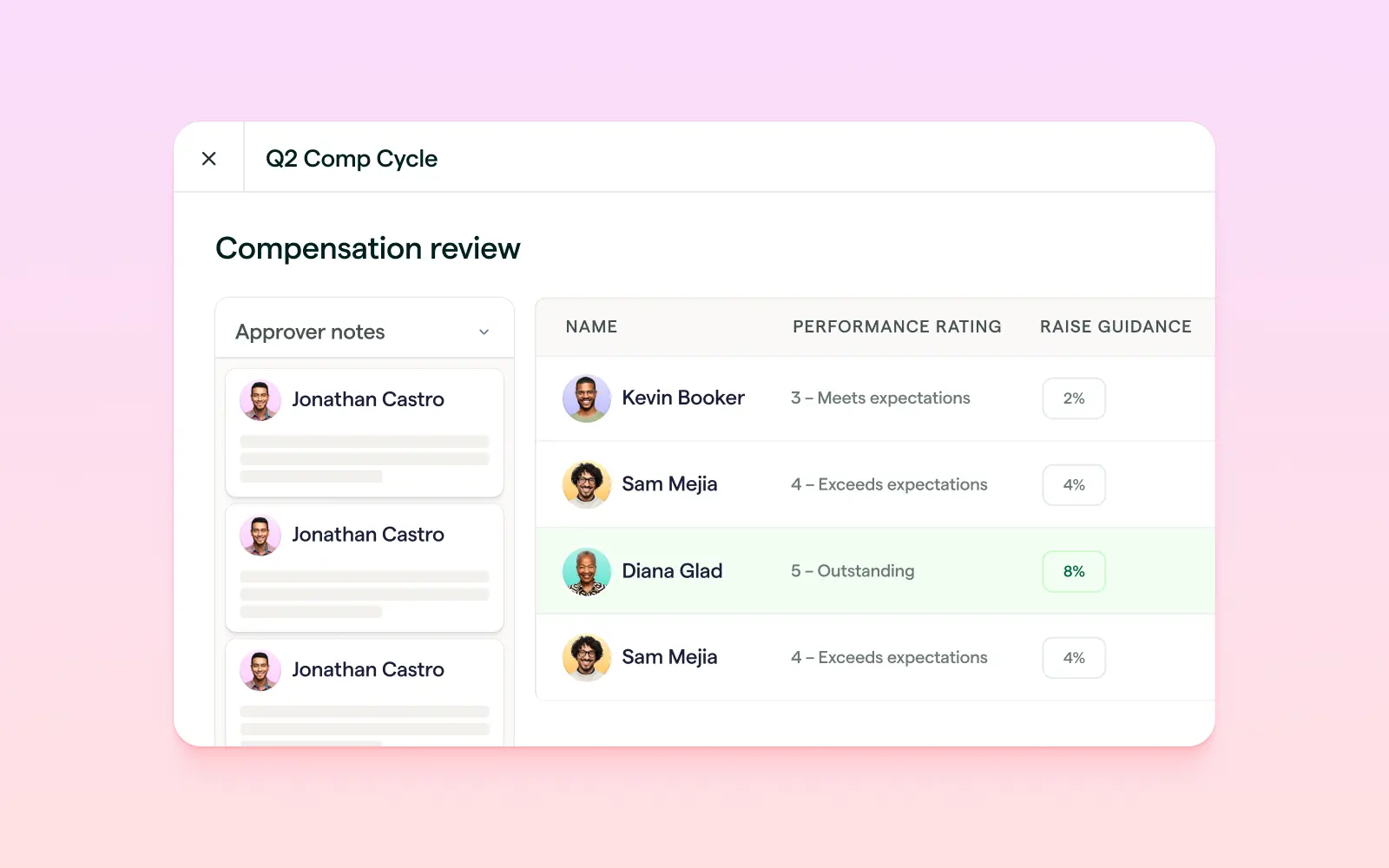The width and height of the screenshot is (1389, 868).
Task: Click Jonathan Castro's avatar on the third note
Action: 260,669
